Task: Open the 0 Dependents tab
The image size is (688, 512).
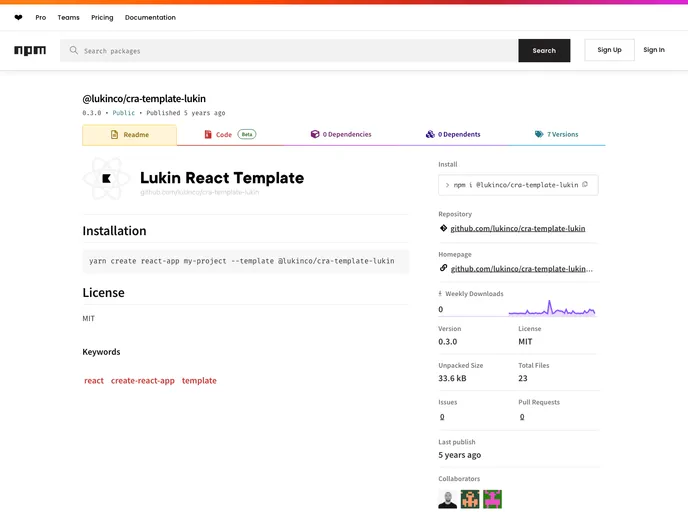Action: coord(453,134)
